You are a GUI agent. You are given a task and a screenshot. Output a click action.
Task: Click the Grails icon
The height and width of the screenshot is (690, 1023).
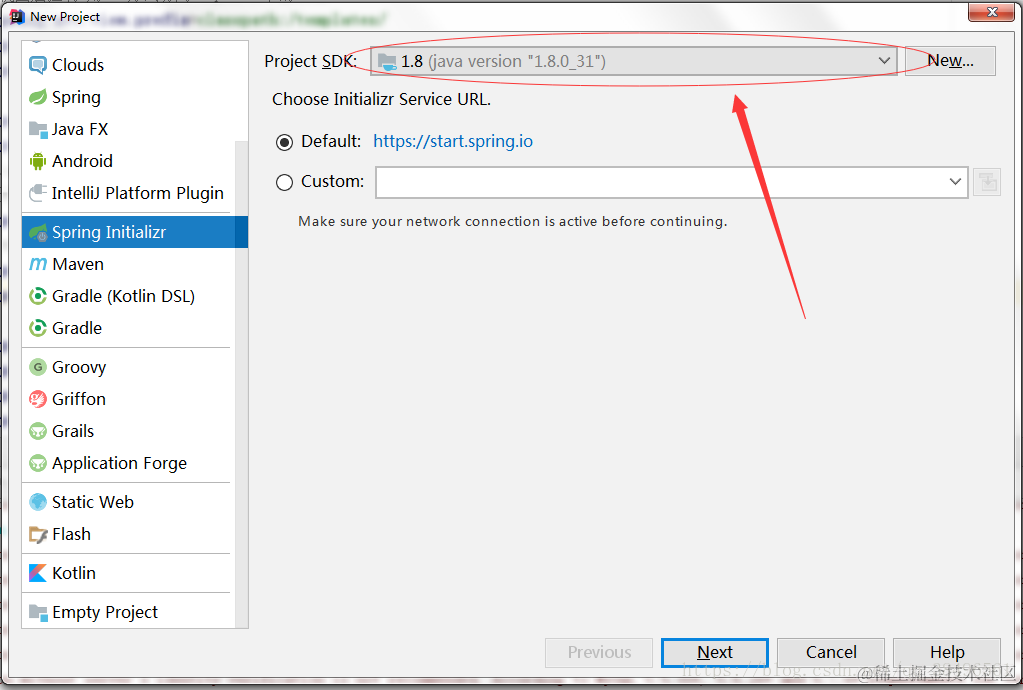(x=38, y=431)
